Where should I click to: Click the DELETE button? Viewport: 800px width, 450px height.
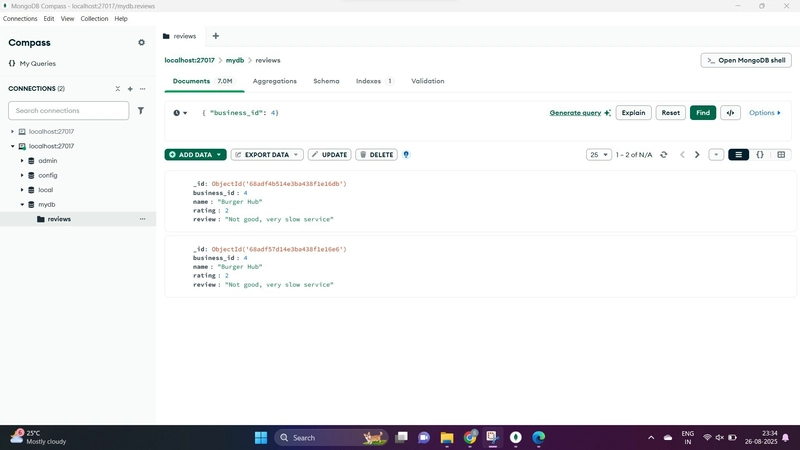pyautogui.click(x=377, y=155)
